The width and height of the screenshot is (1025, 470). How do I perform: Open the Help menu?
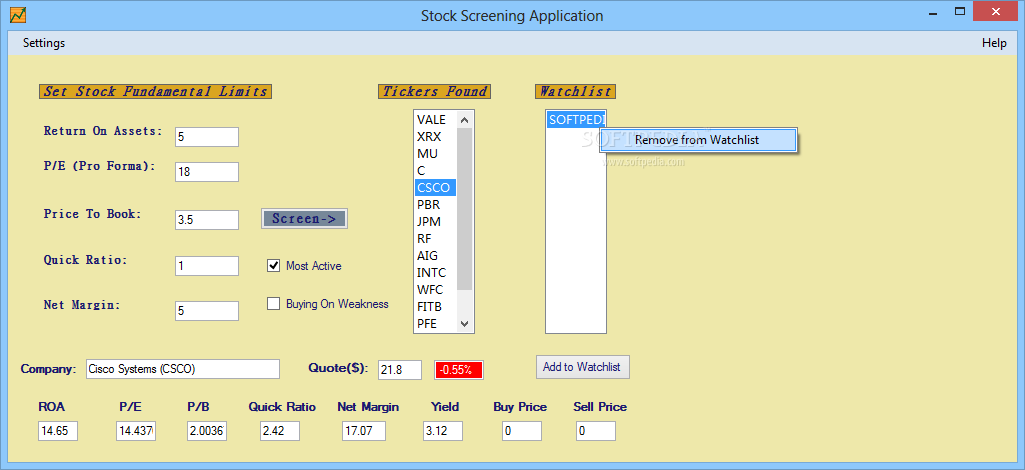tap(994, 43)
